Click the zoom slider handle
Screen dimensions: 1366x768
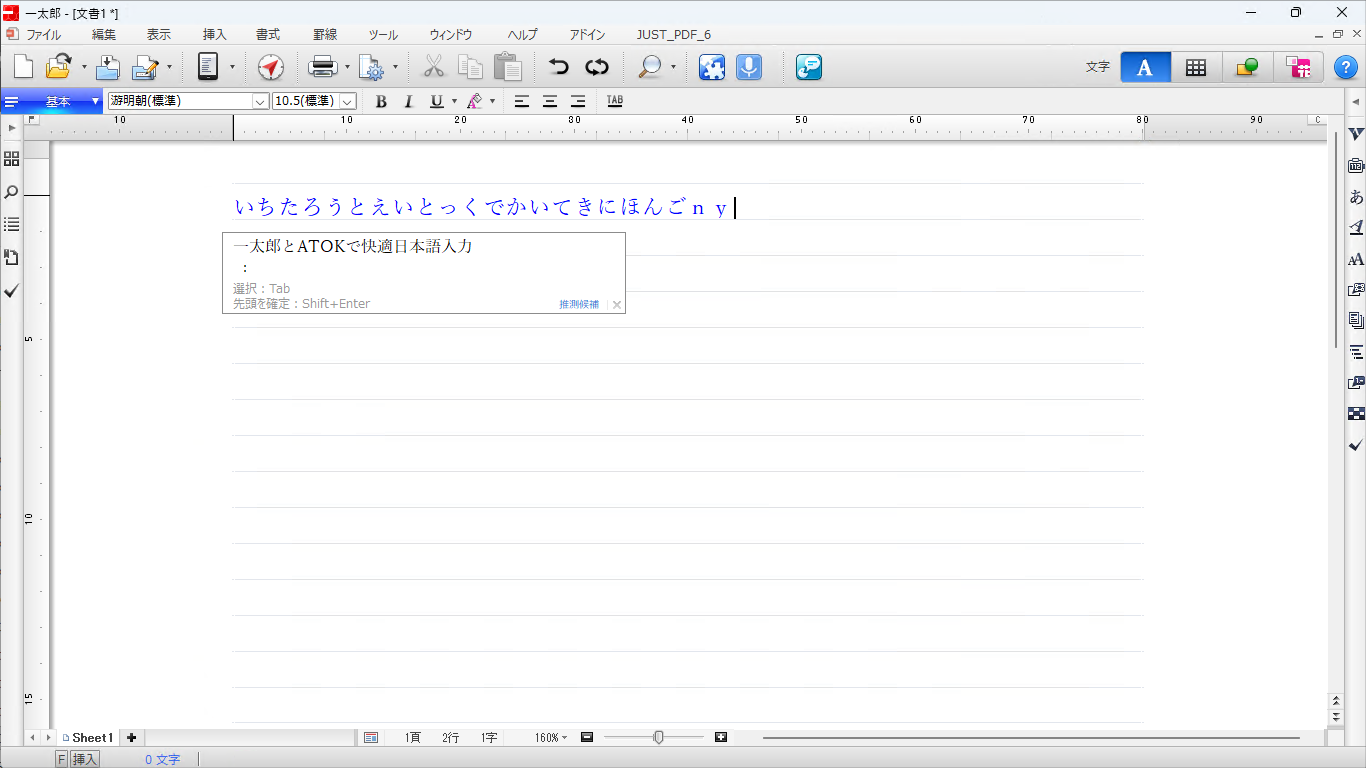pyautogui.click(x=658, y=737)
